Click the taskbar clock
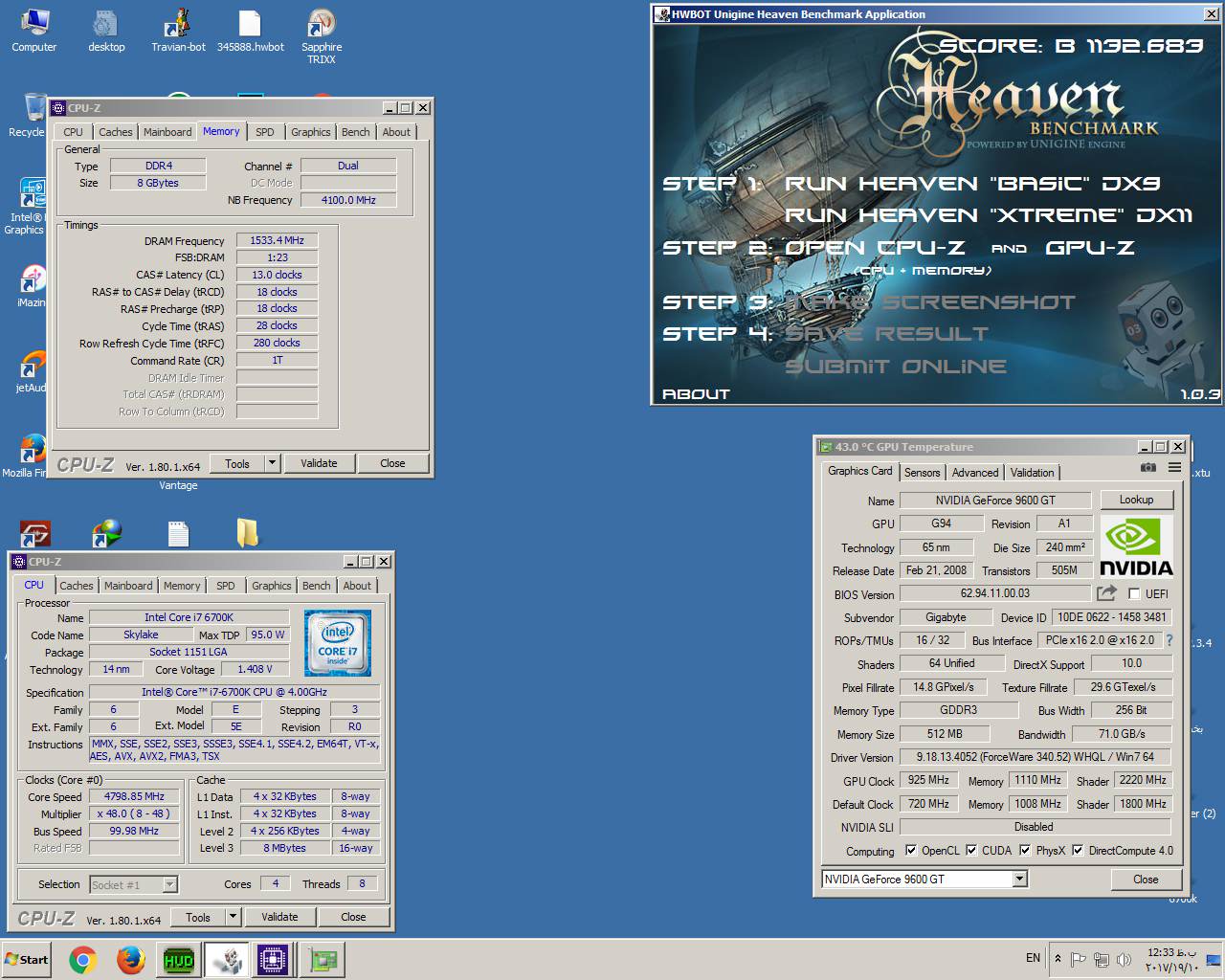1225x980 pixels. click(x=1172, y=959)
